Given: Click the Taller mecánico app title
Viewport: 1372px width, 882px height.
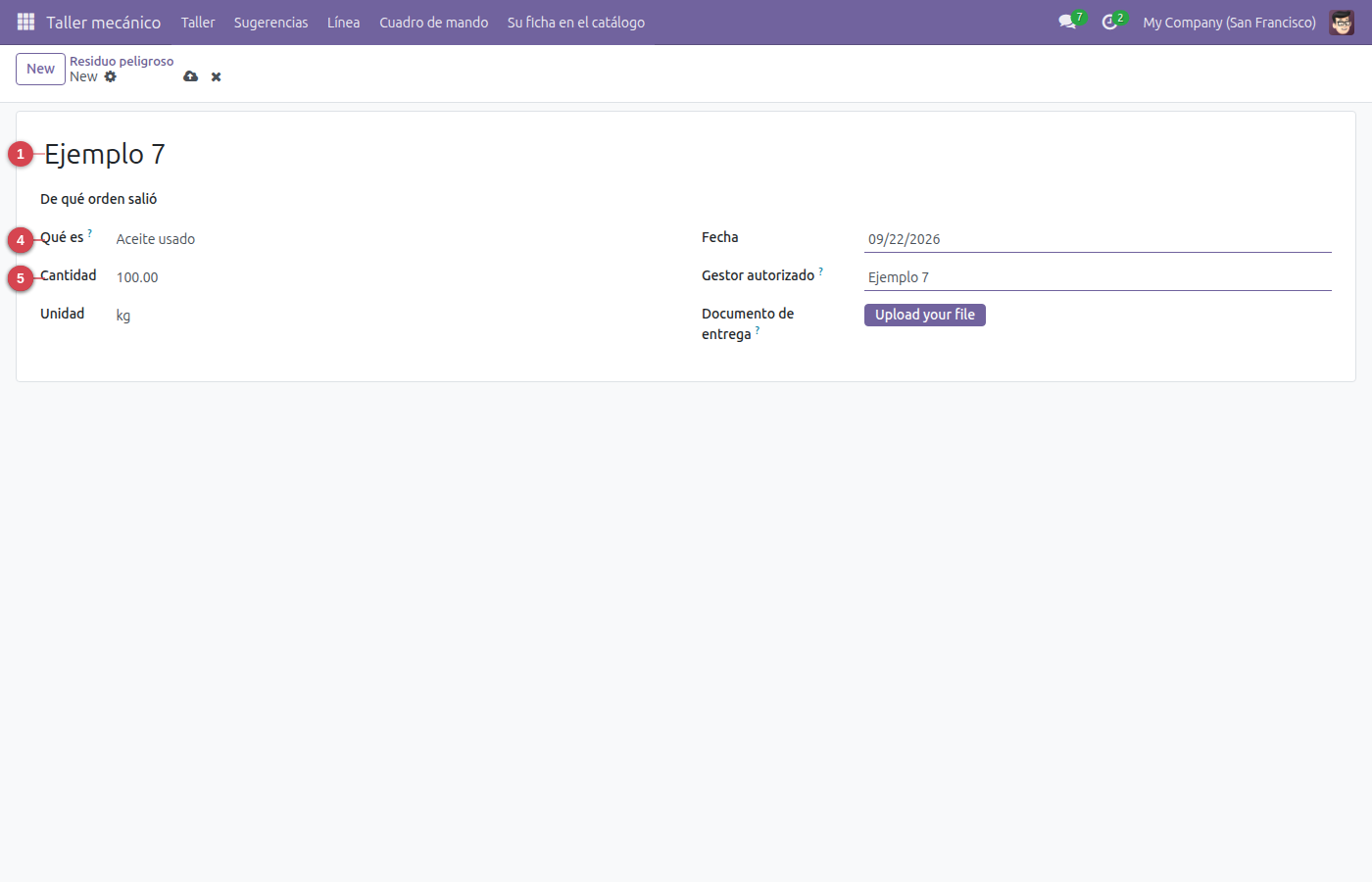Looking at the screenshot, I should (104, 22).
